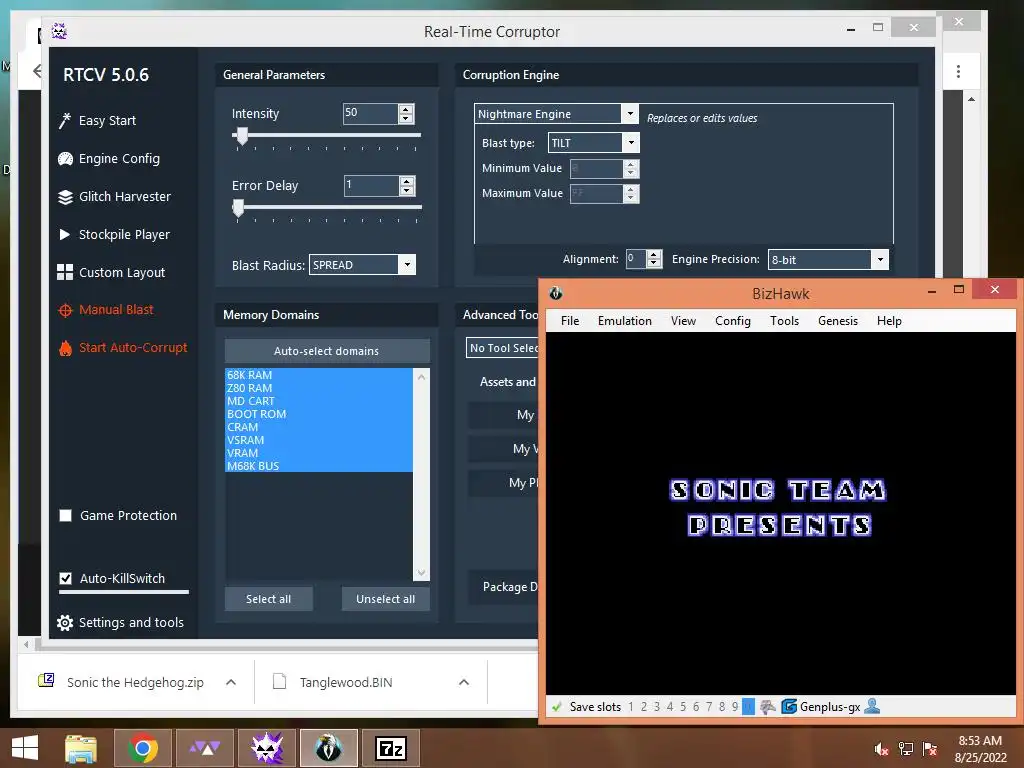Screen dimensions: 1024x768
Task: Click user profile icon in BizHawk status bar
Action: 872,706
